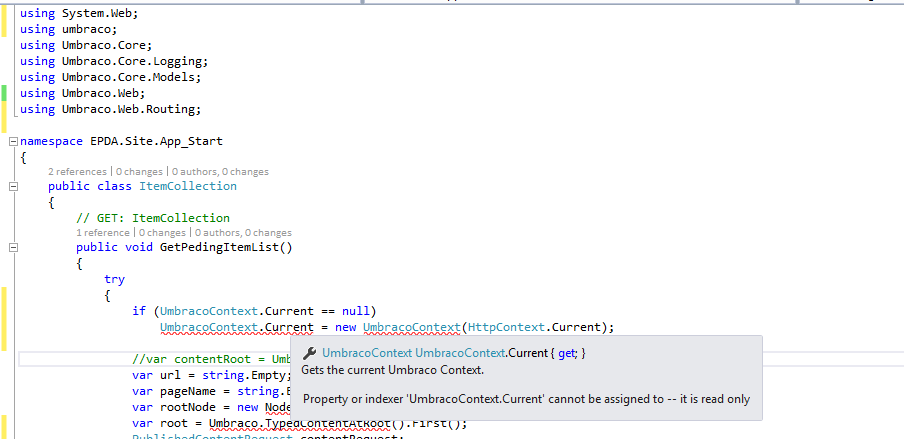
Task: Collapse the ItemCollection class outline
Action: tap(13, 186)
